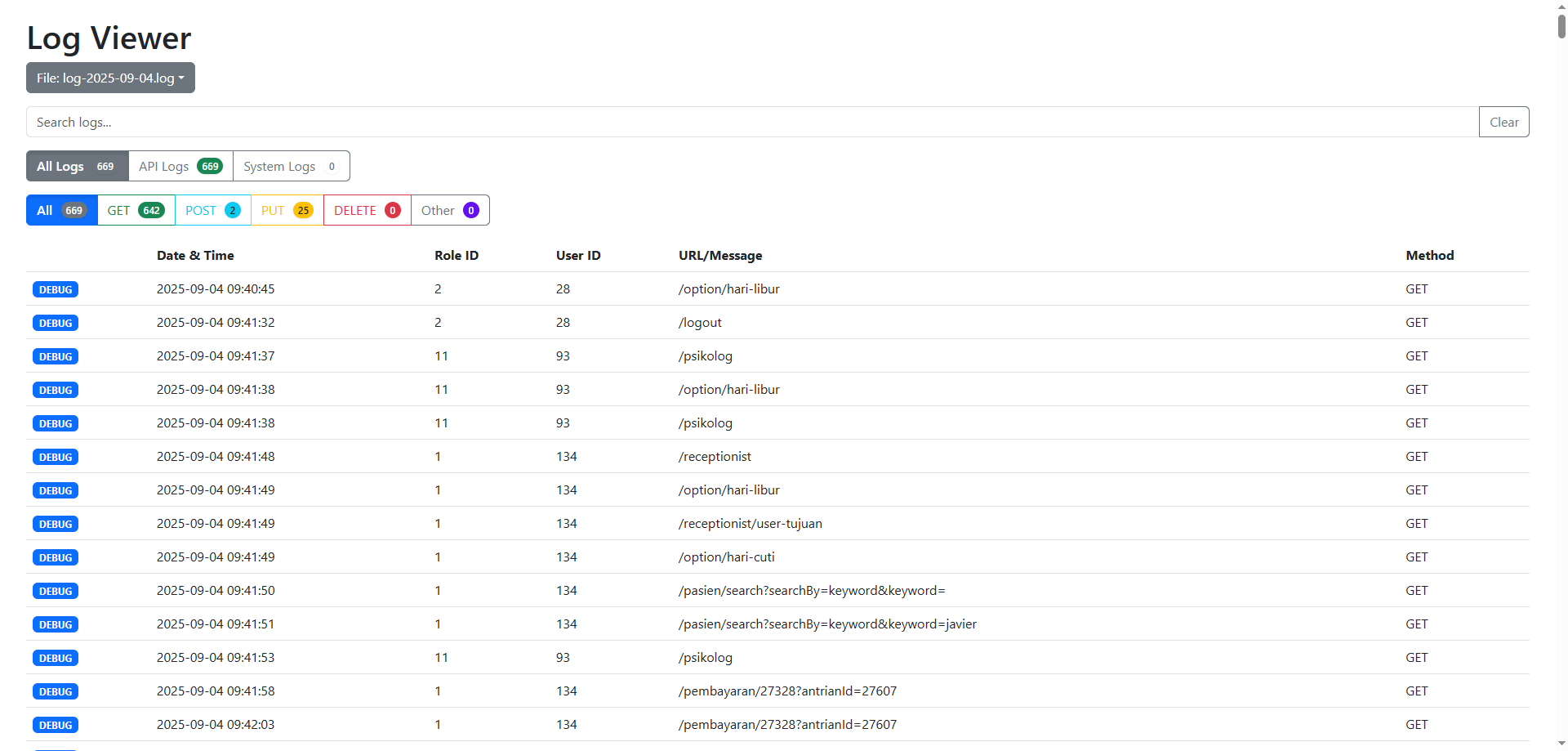
Task: Filter logs by POST method
Action: (212, 210)
